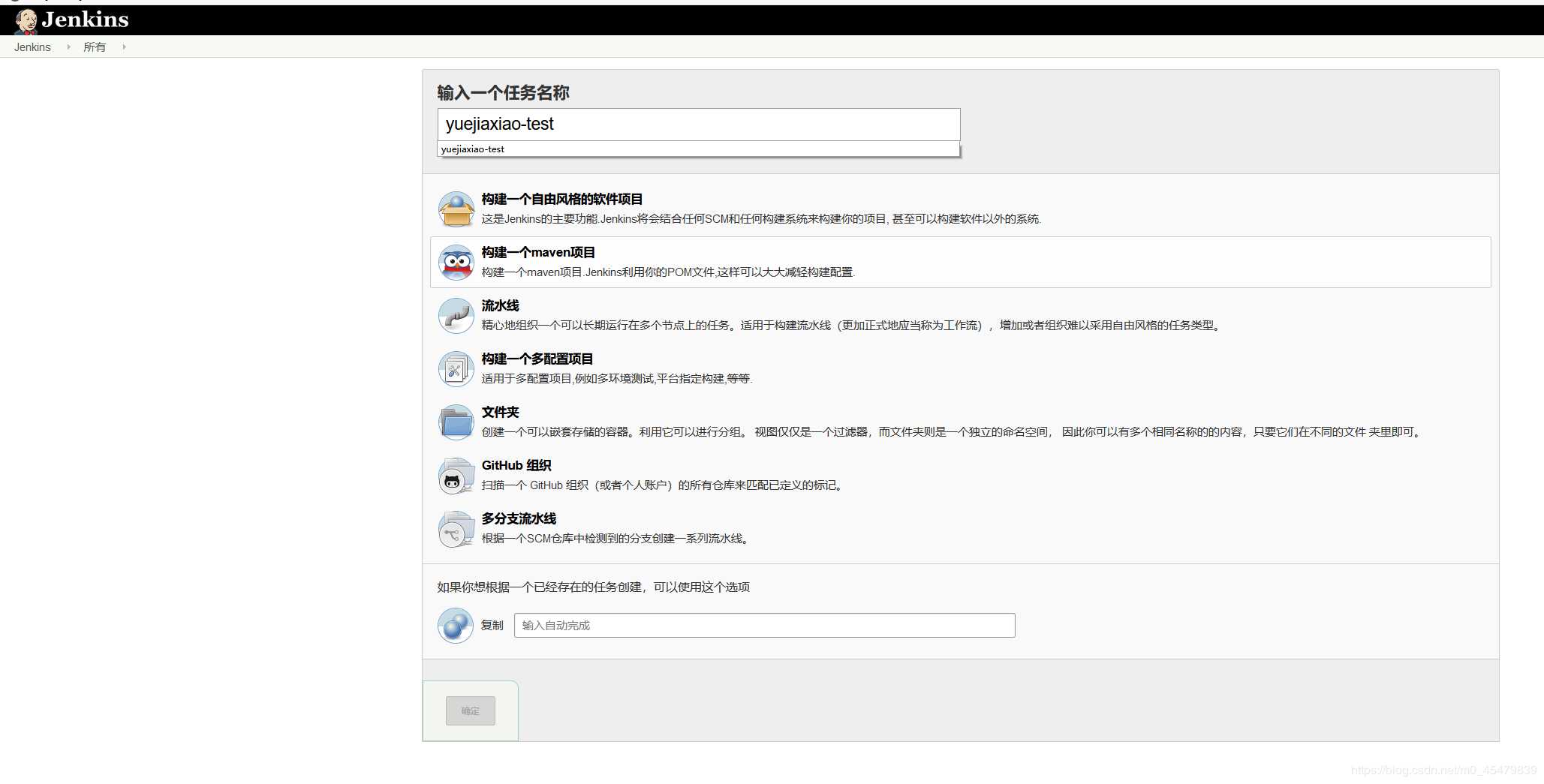This screenshot has height=784, width=1544.
Task: Click the 输入一个任务名称 heading
Action: tap(503, 92)
